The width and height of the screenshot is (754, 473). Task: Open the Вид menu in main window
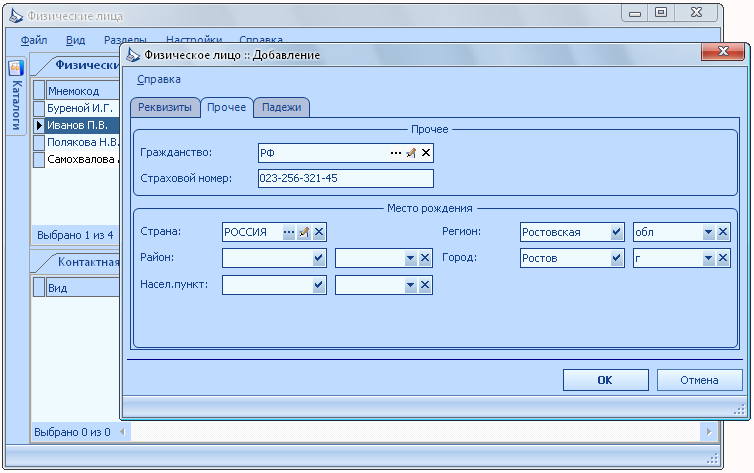[x=75, y=40]
